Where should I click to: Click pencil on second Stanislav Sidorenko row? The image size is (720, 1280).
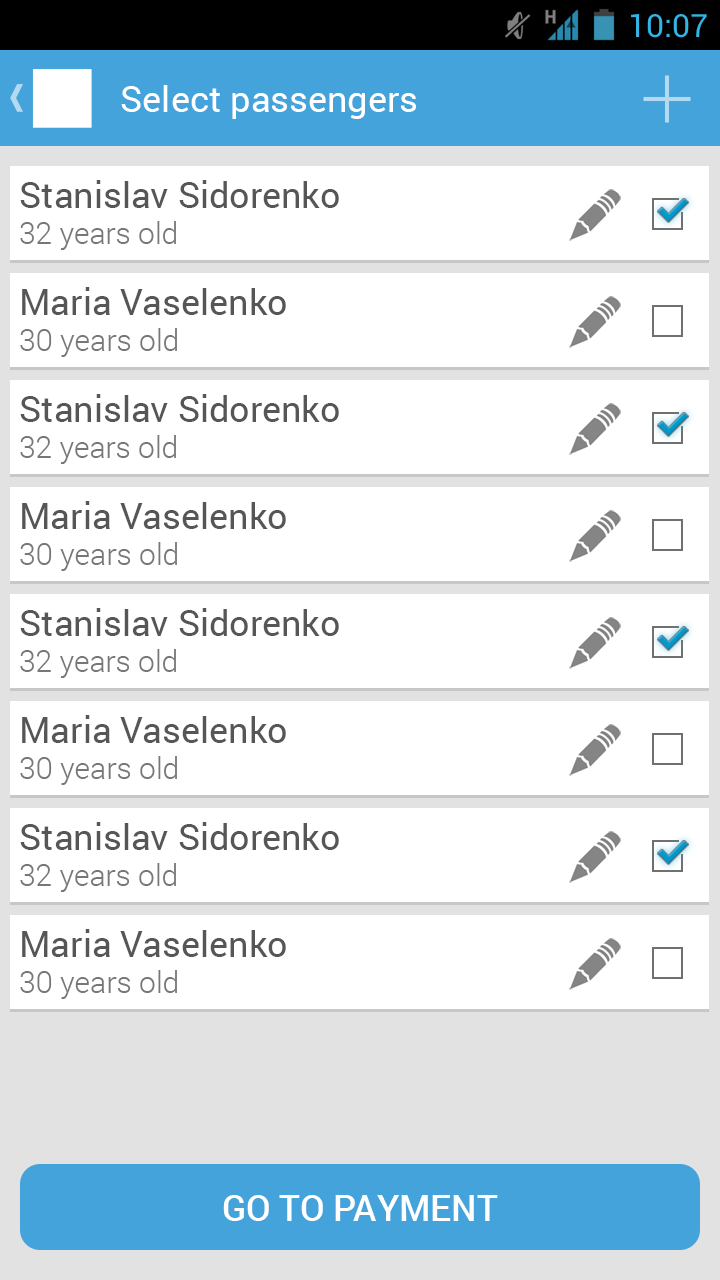(x=595, y=428)
